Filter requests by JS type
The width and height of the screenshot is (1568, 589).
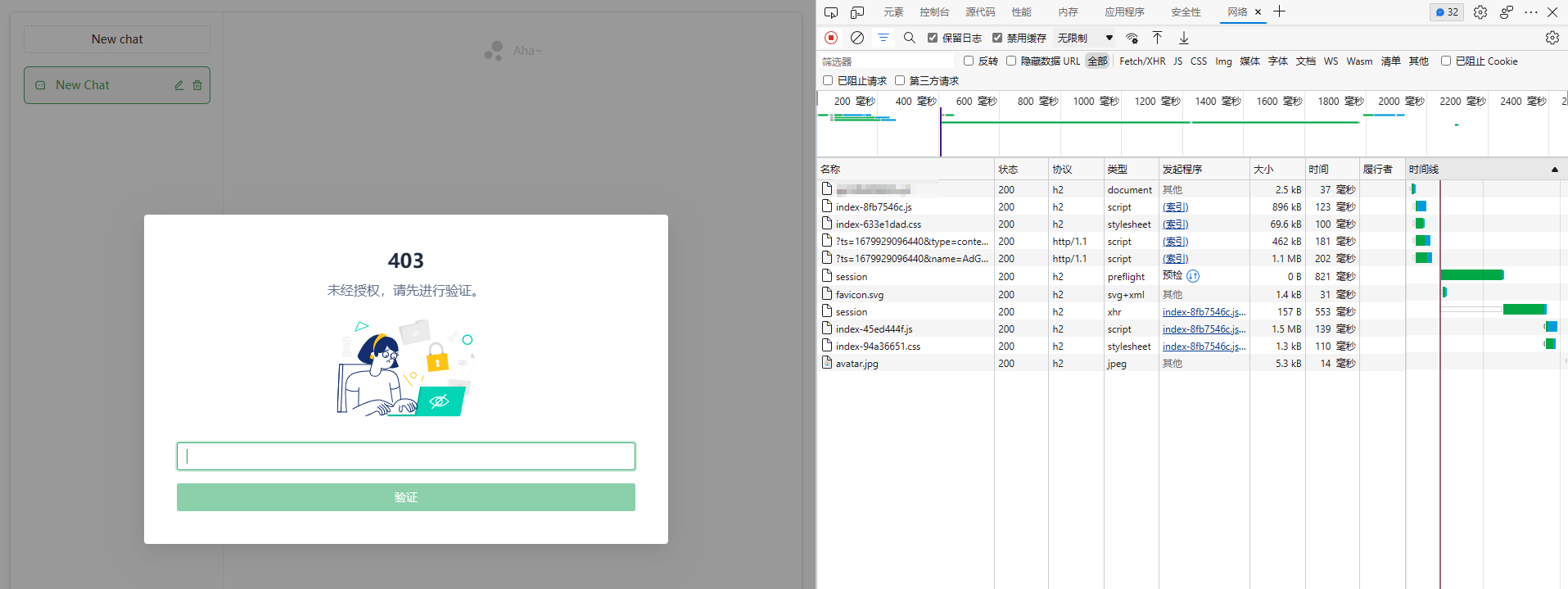[x=1177, y=61]
